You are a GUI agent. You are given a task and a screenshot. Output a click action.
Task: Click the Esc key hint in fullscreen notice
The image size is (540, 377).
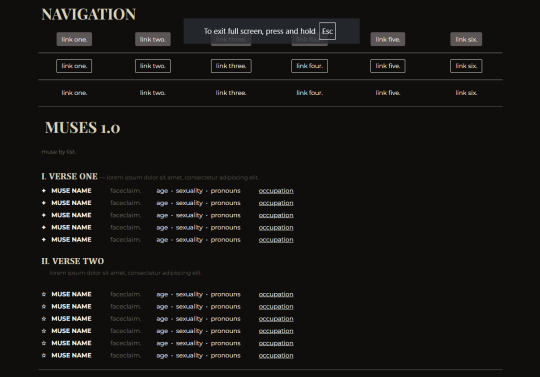click(x=327, y=31)
